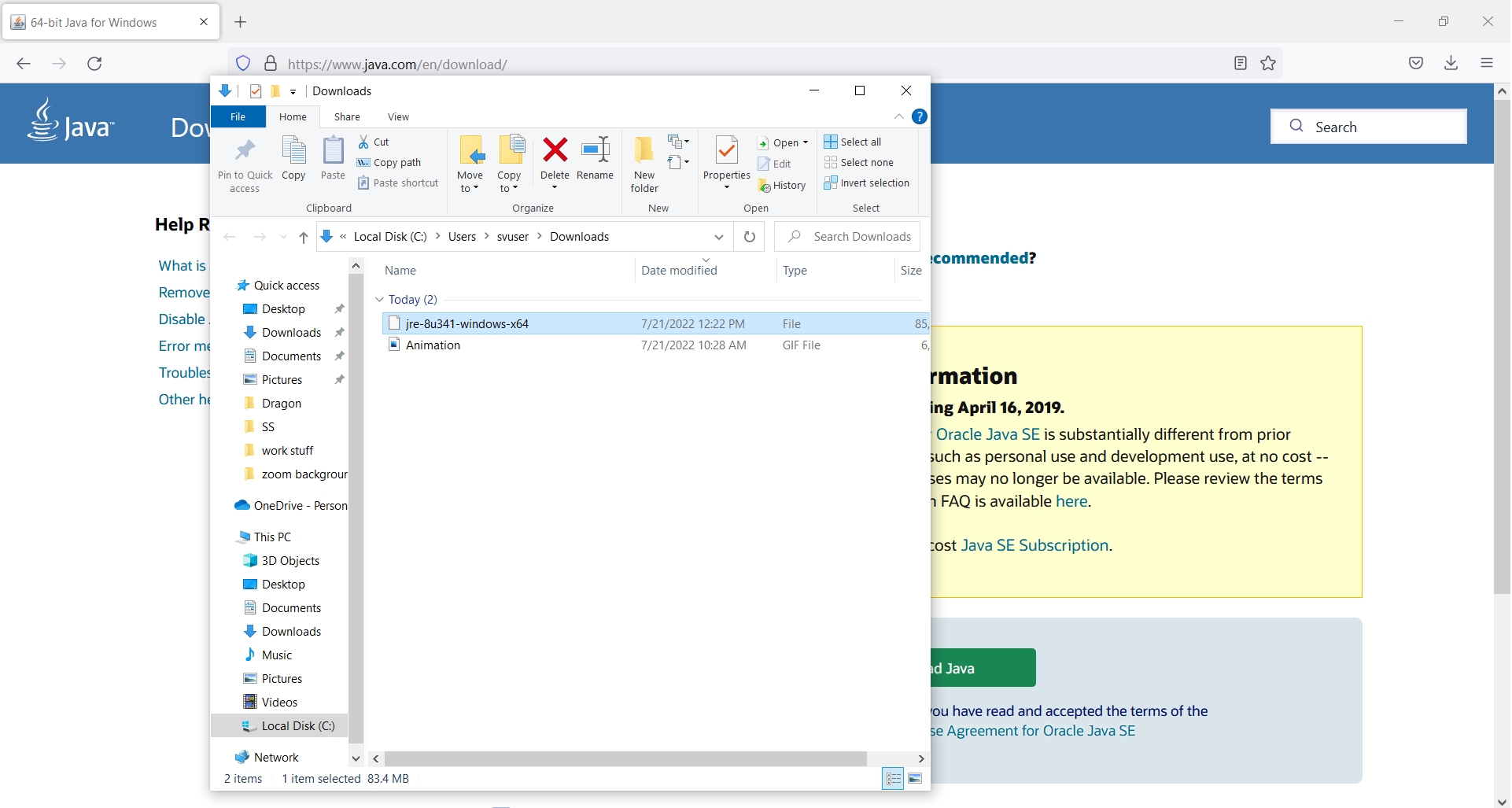Delete the selected file
The image size is (1512, 808).
click(555, 164)
